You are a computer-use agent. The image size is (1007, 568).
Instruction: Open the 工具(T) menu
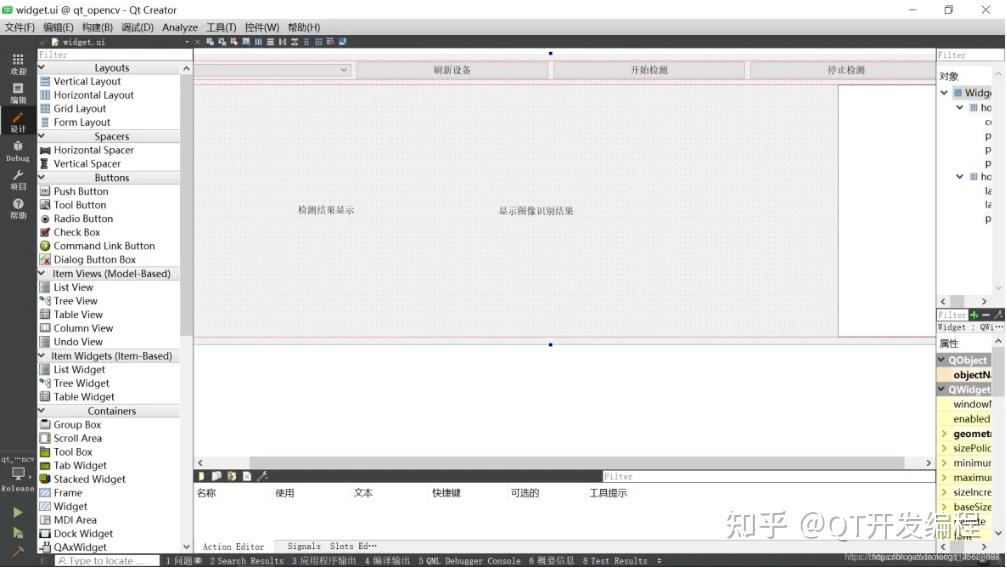click(221, 27)
